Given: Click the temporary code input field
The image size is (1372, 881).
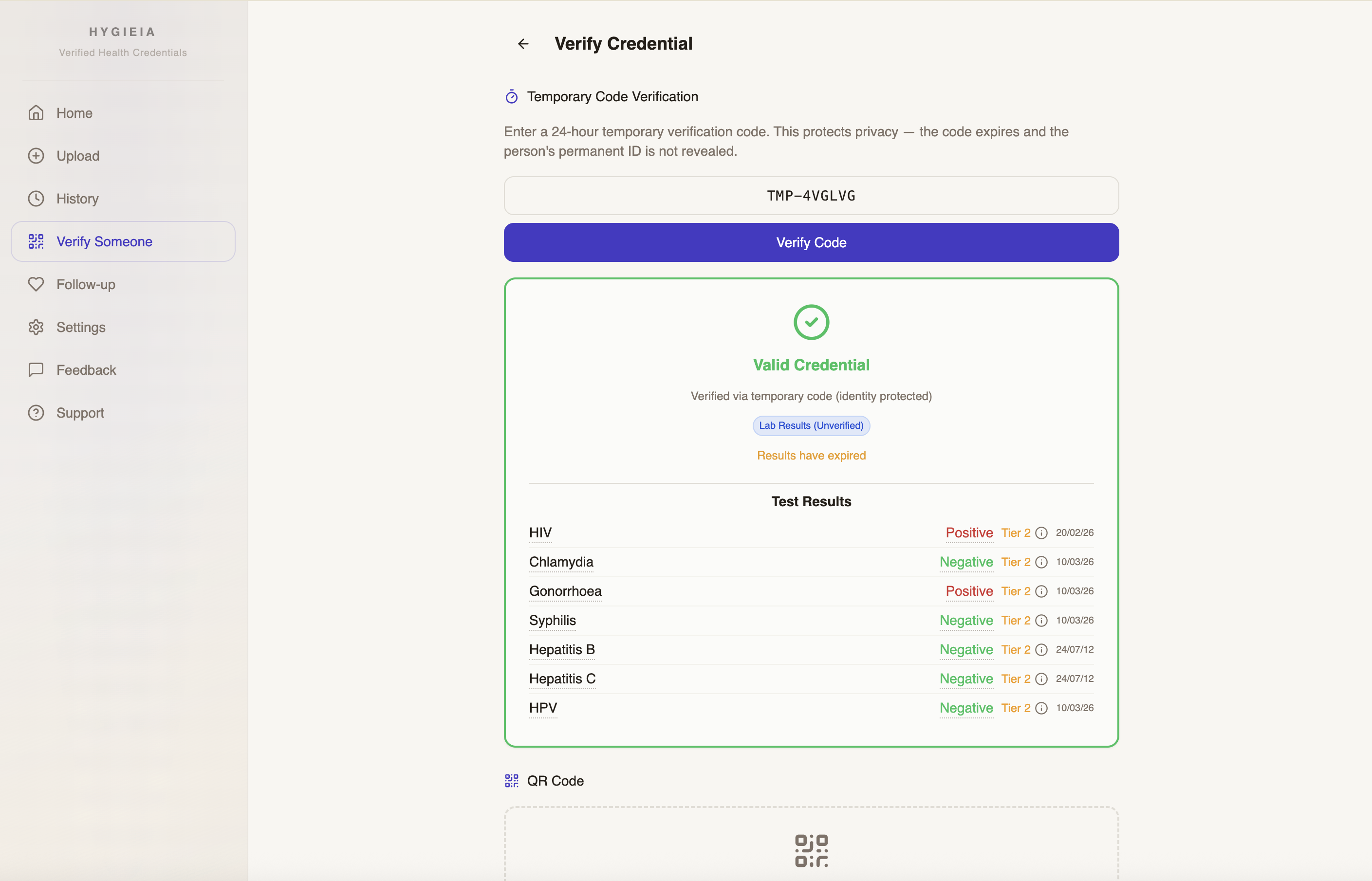Looking at the screenshot, I should click(811, 196).
